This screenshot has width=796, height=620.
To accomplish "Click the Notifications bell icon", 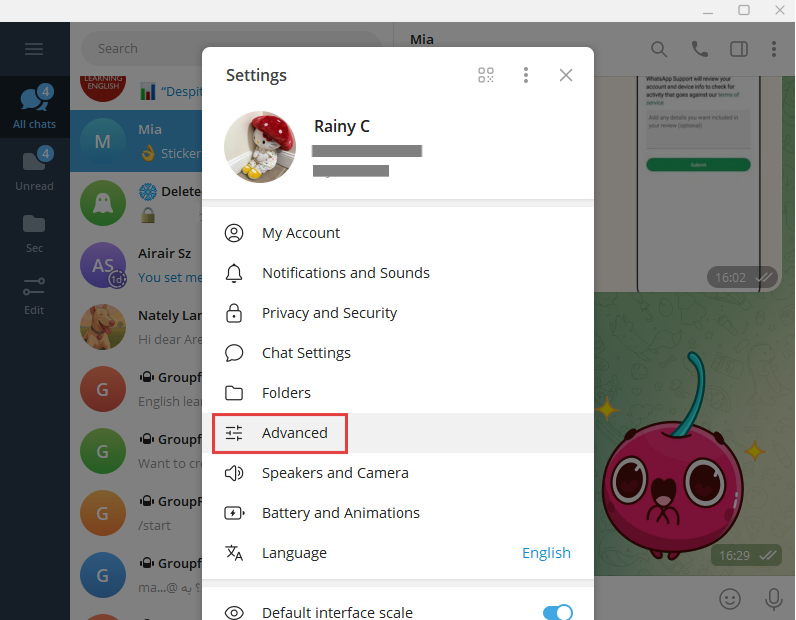I will [x=234, y=273].
